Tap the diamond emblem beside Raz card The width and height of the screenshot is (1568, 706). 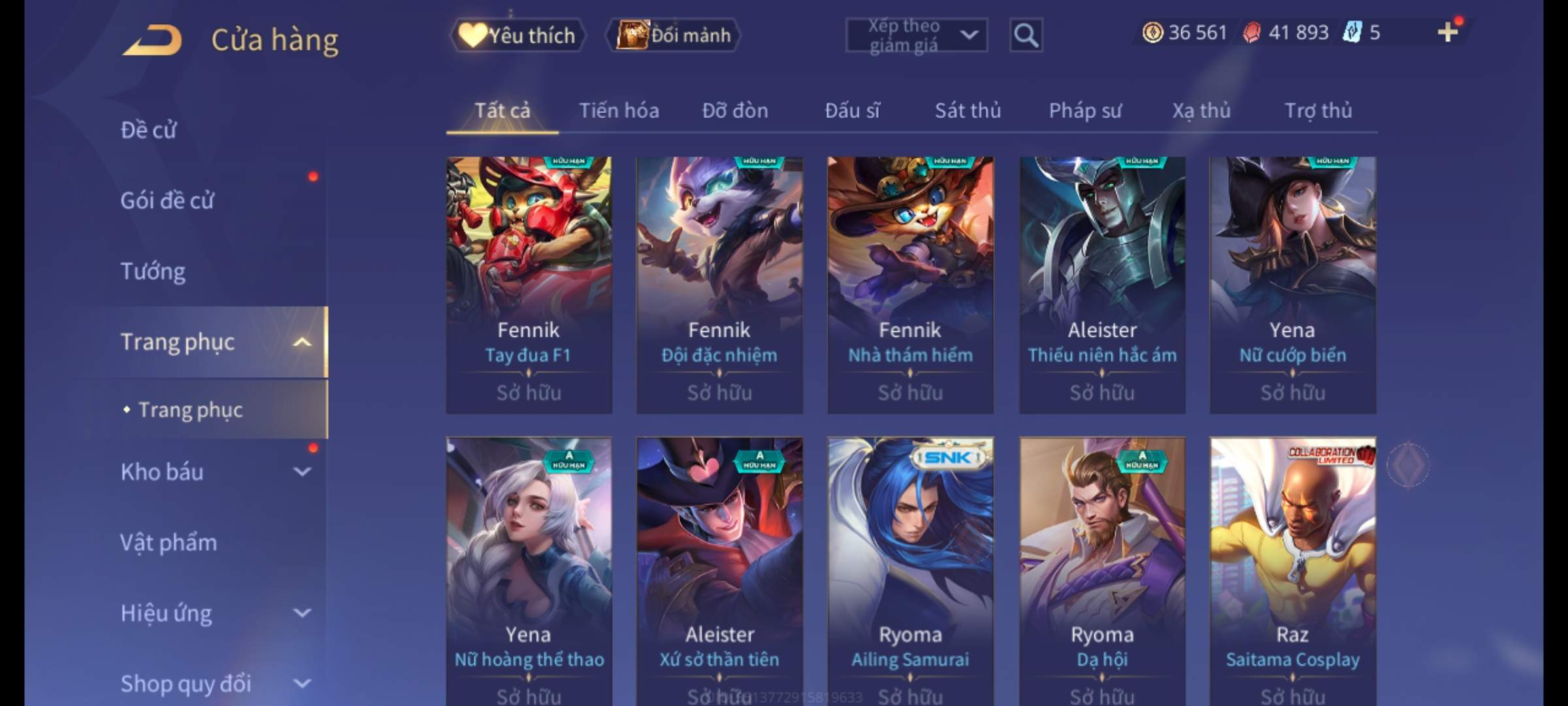[1409, 465]
